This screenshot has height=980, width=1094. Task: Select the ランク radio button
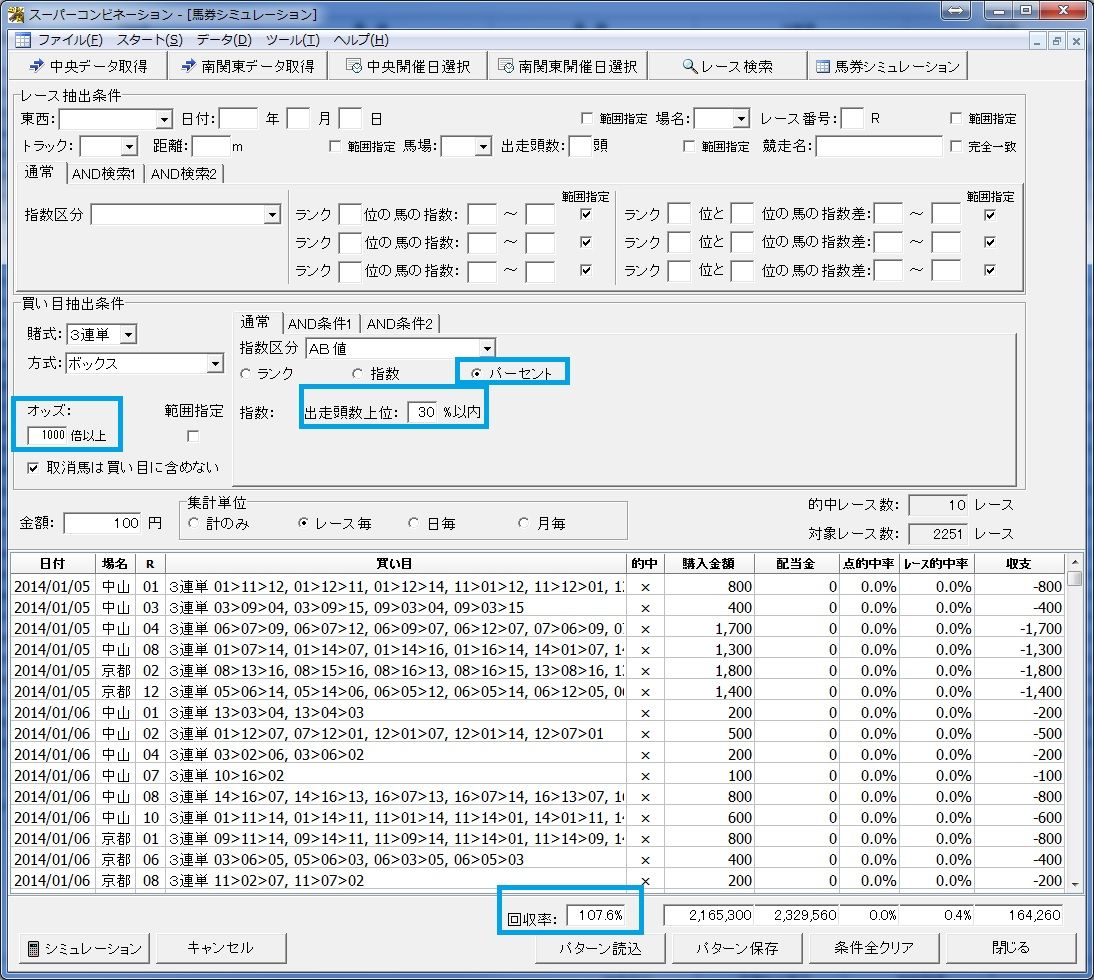coord(246,374)
